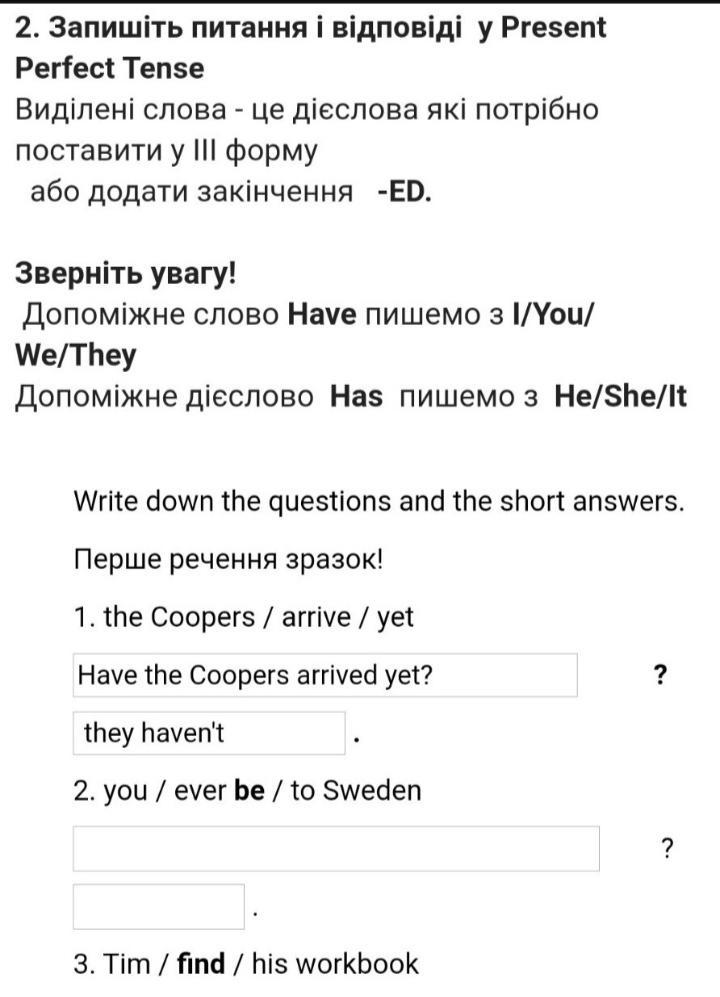Screen dimensions: 720x997
Task: Click the bold question mark beside the sample question
Action: [661, 675]
